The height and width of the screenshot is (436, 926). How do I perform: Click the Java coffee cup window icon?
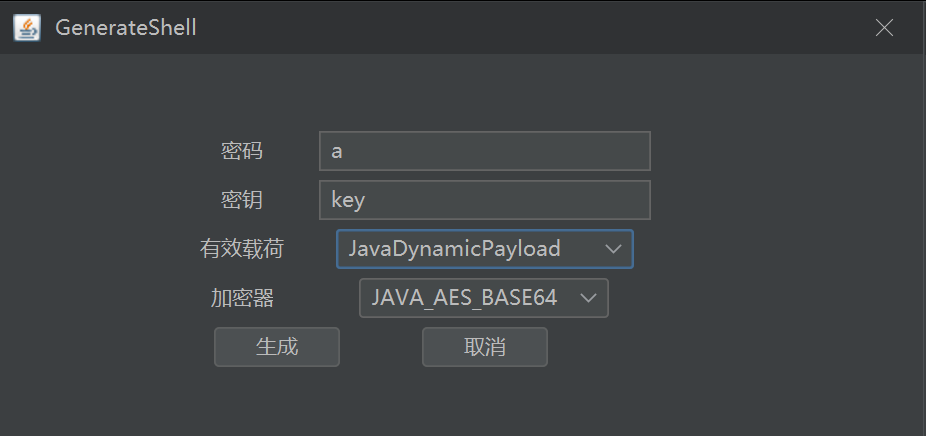pyautogui.click(x=27, y=28)
